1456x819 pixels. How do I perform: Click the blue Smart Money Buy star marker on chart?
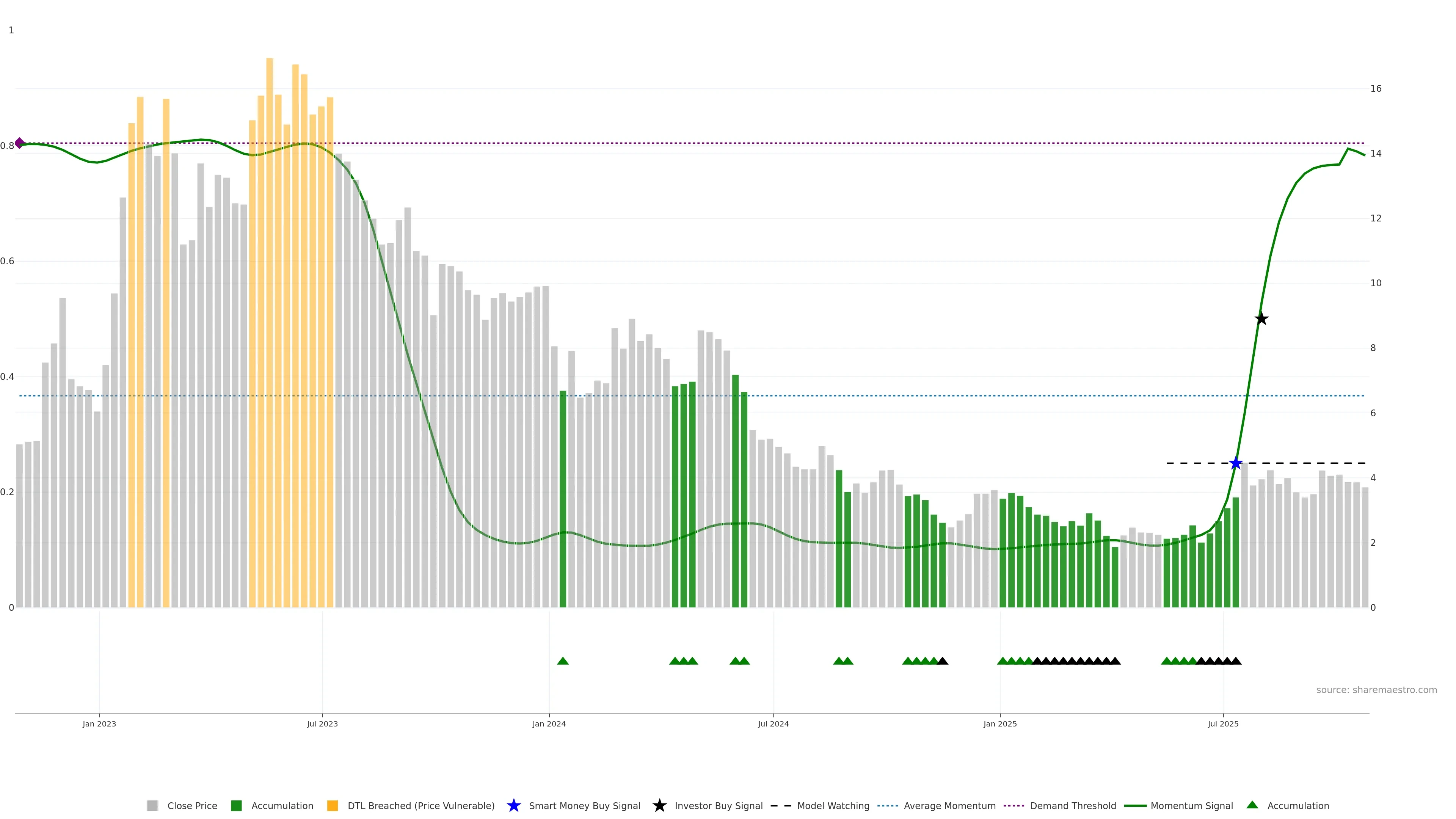click(1236, 463)
